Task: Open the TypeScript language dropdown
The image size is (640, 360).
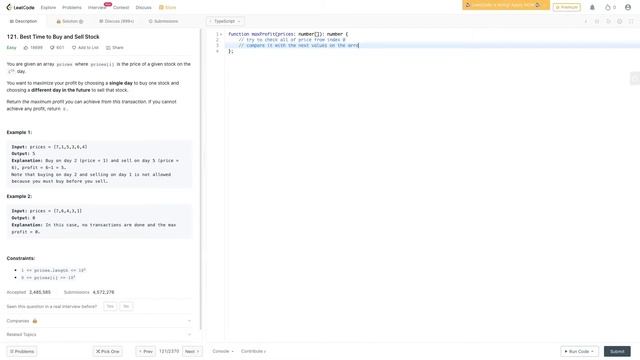Action: click(x=225, y=21)
